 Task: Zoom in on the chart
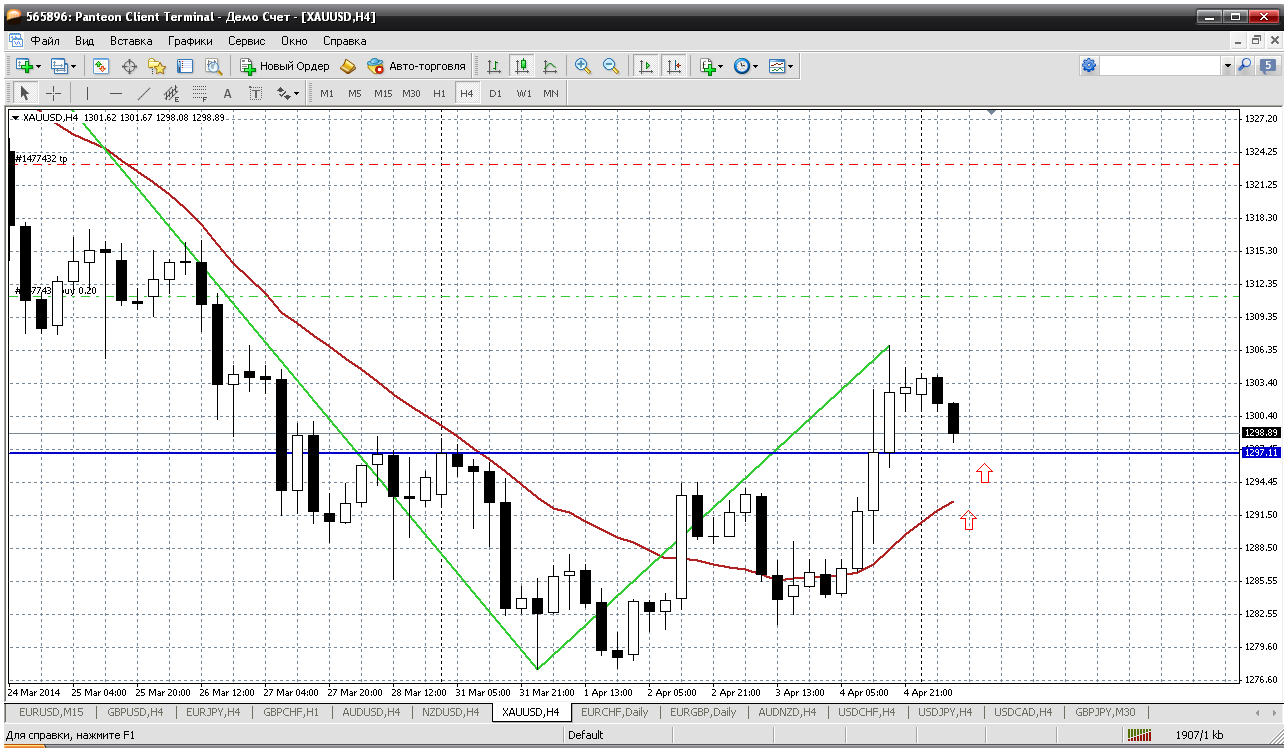582,66
